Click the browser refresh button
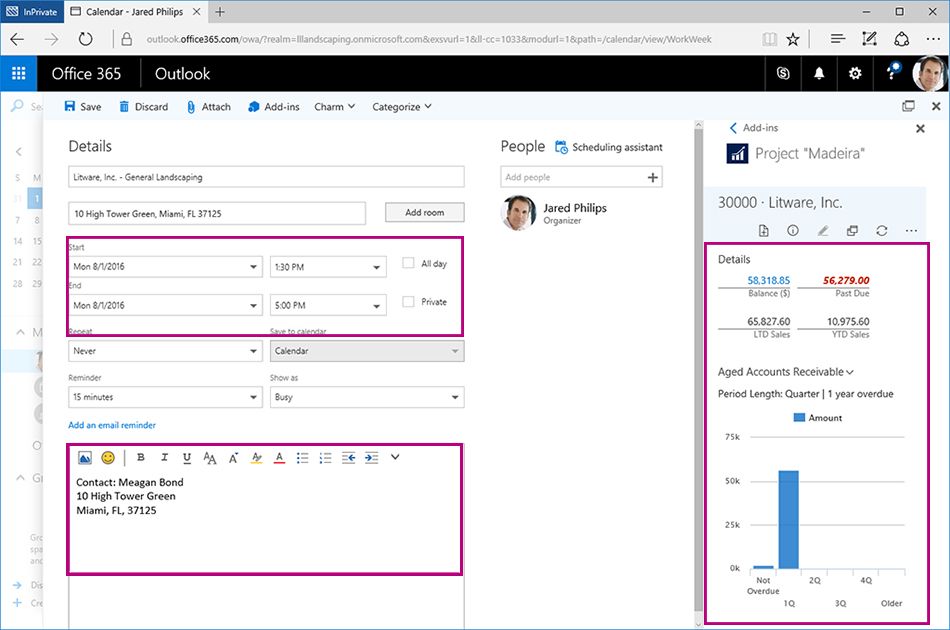The width and height of the screenshot is (950, 630). 85,39
